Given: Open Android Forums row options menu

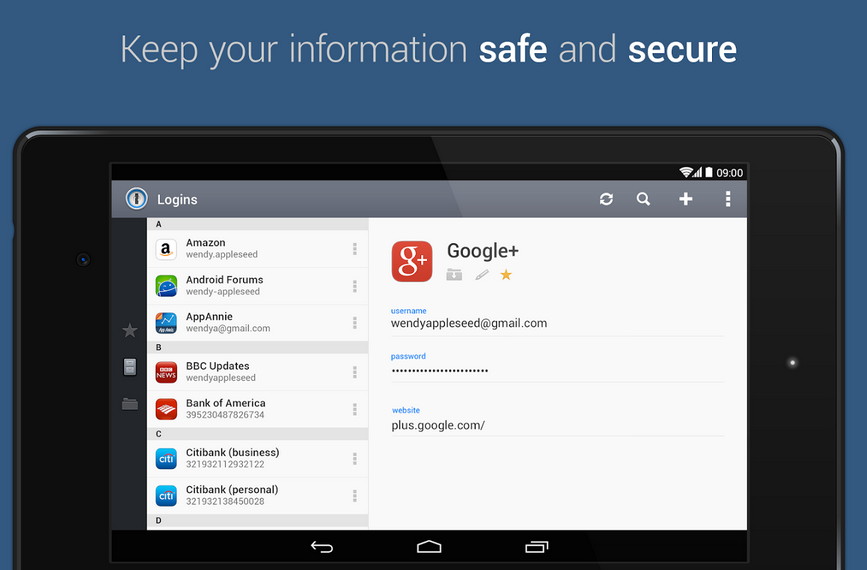Looking at the screenshot, I should (354, 286).
